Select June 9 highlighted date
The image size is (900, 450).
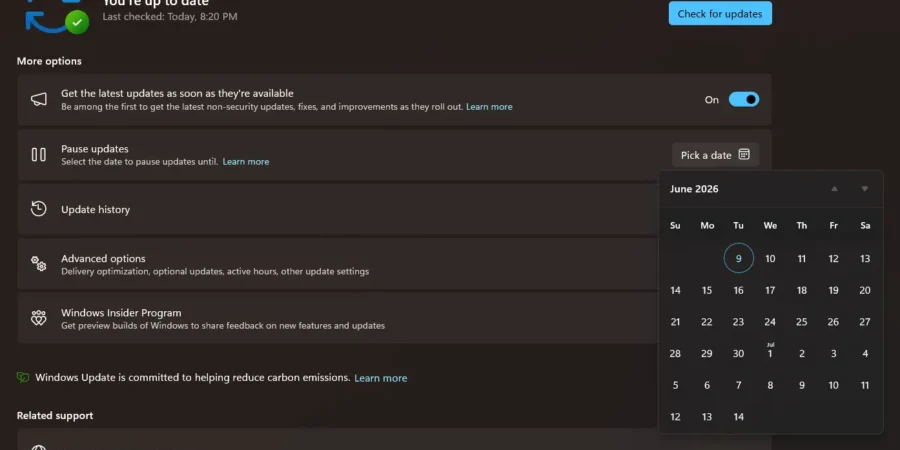click(x=739, y=258)
